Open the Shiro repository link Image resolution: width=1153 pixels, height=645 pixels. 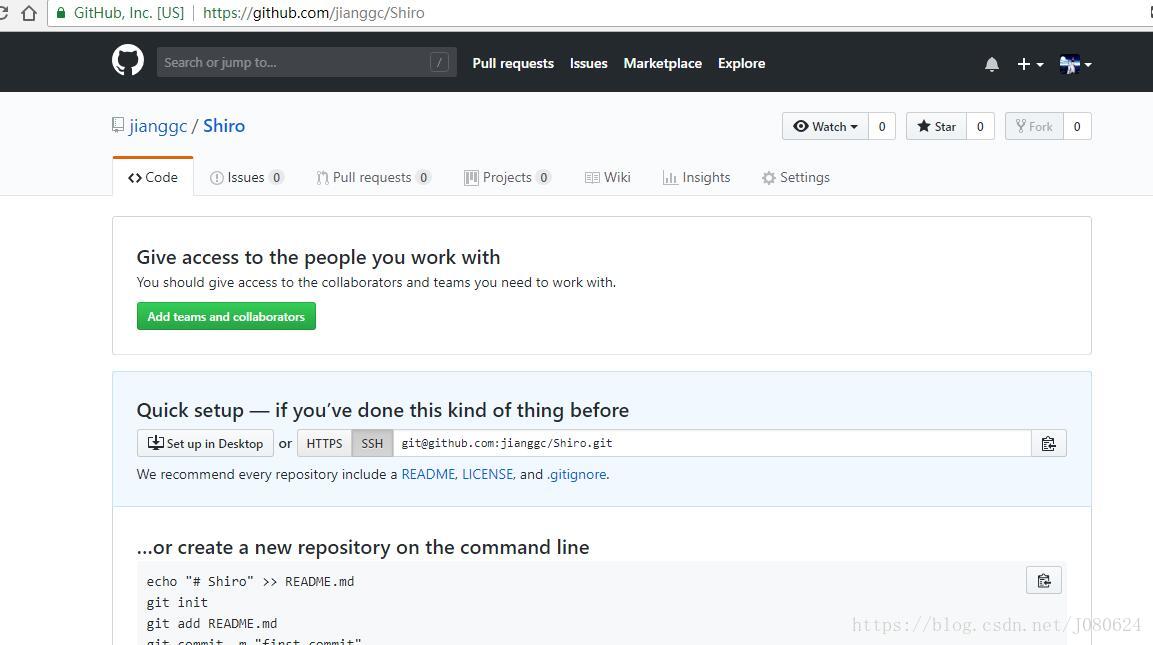(x=224, y=126)
